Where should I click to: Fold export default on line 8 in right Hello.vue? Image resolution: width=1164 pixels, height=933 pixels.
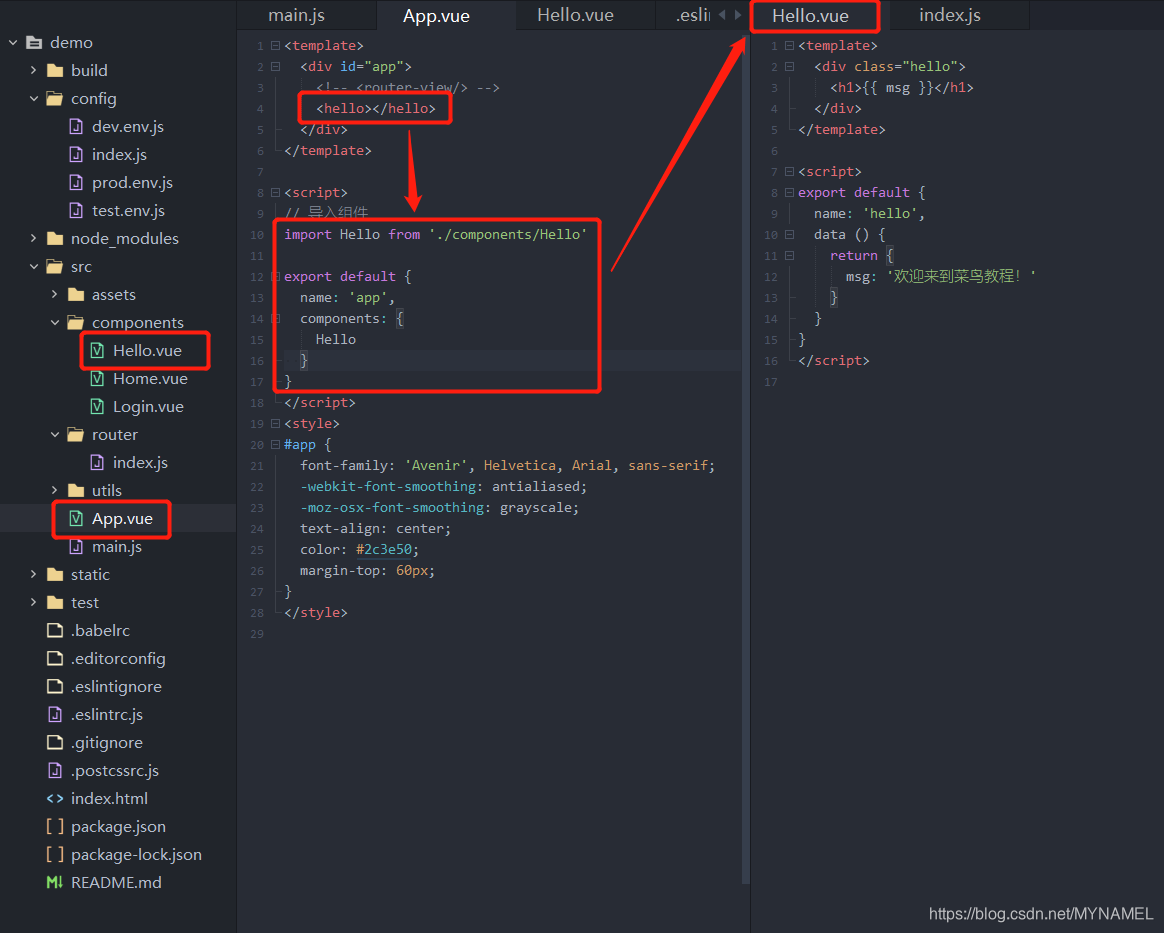click(x=789, y=192)
